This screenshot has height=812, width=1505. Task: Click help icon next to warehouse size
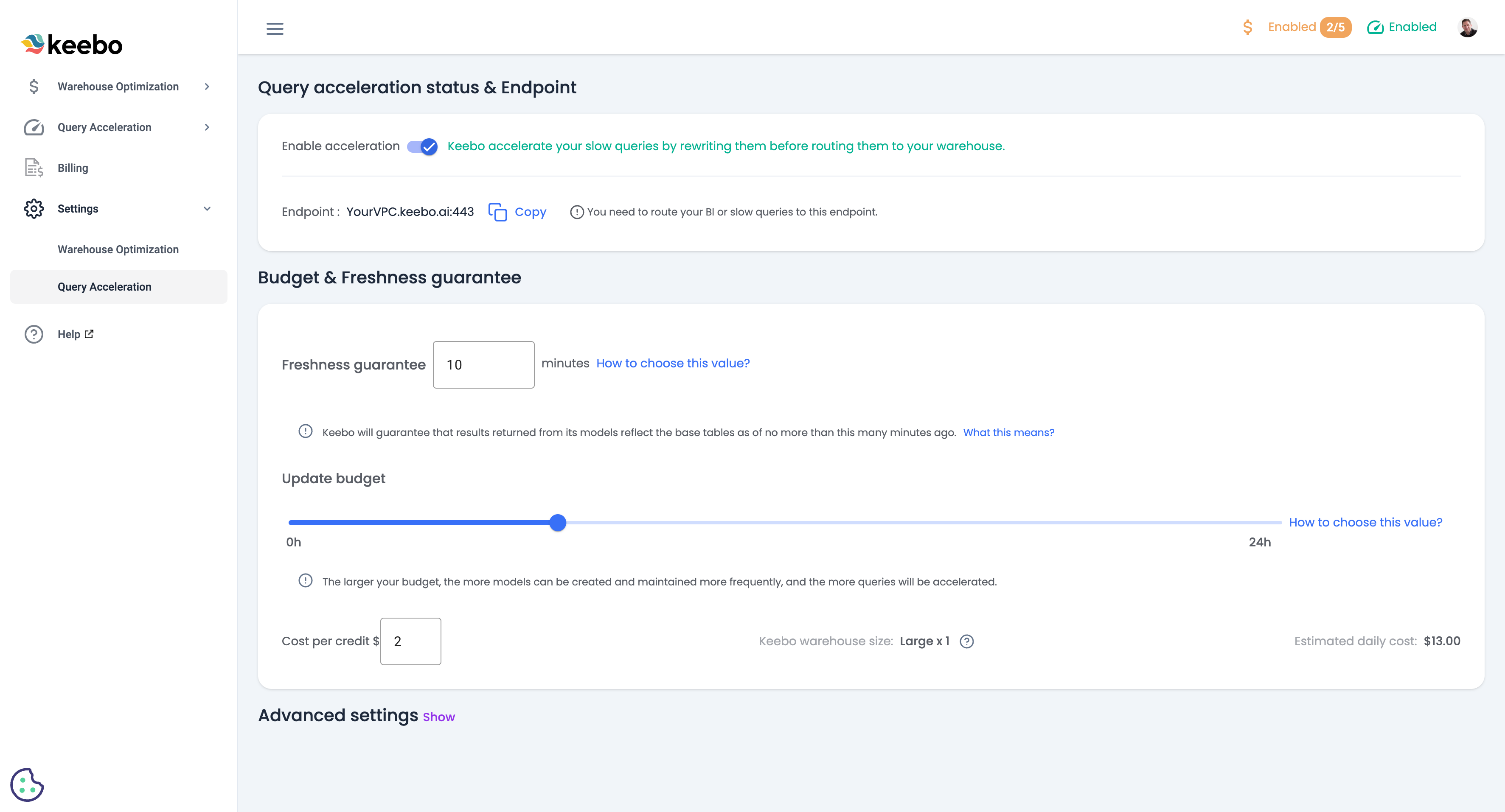967,641
